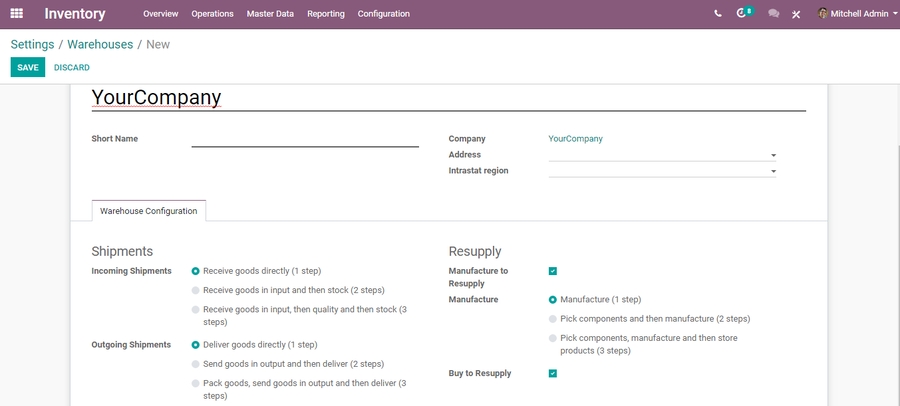Choose Pick components and then manufacture option
The width and height of the screenshot is (900, 406).
coord(554,319)
